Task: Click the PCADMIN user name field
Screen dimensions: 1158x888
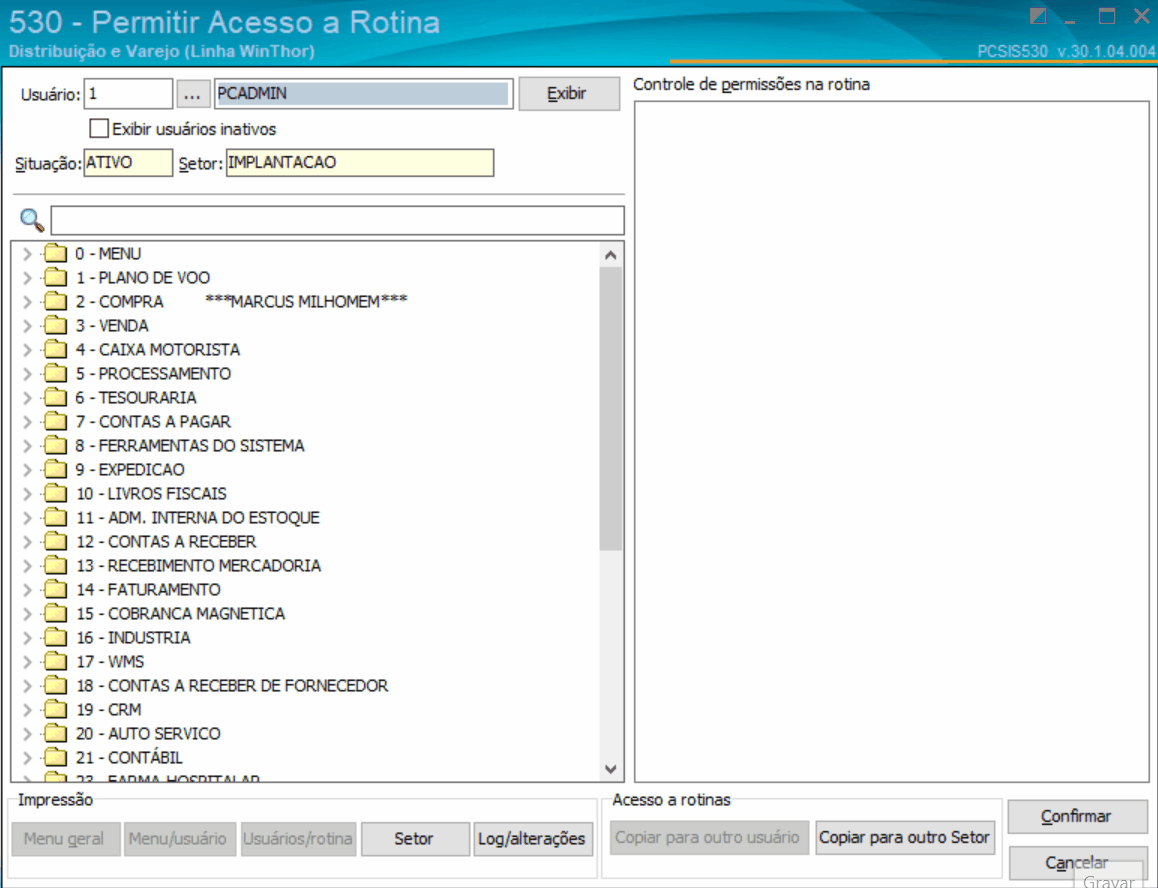Action: point(363,94)
